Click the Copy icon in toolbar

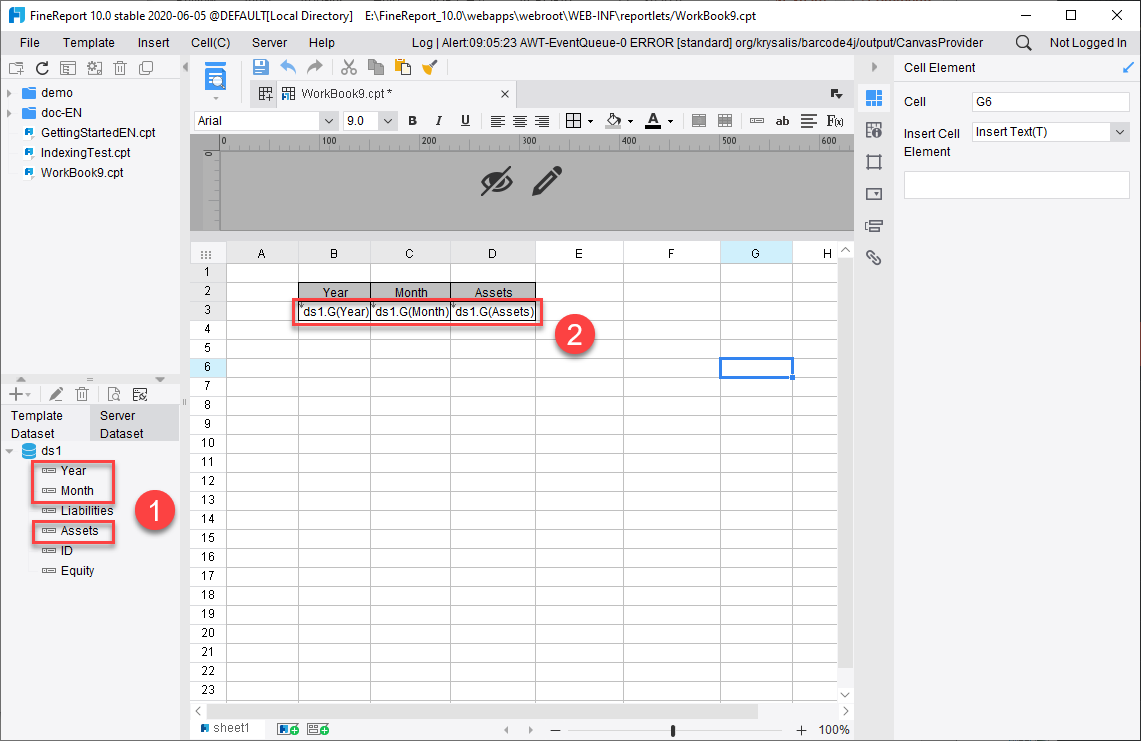click(376, 68)
